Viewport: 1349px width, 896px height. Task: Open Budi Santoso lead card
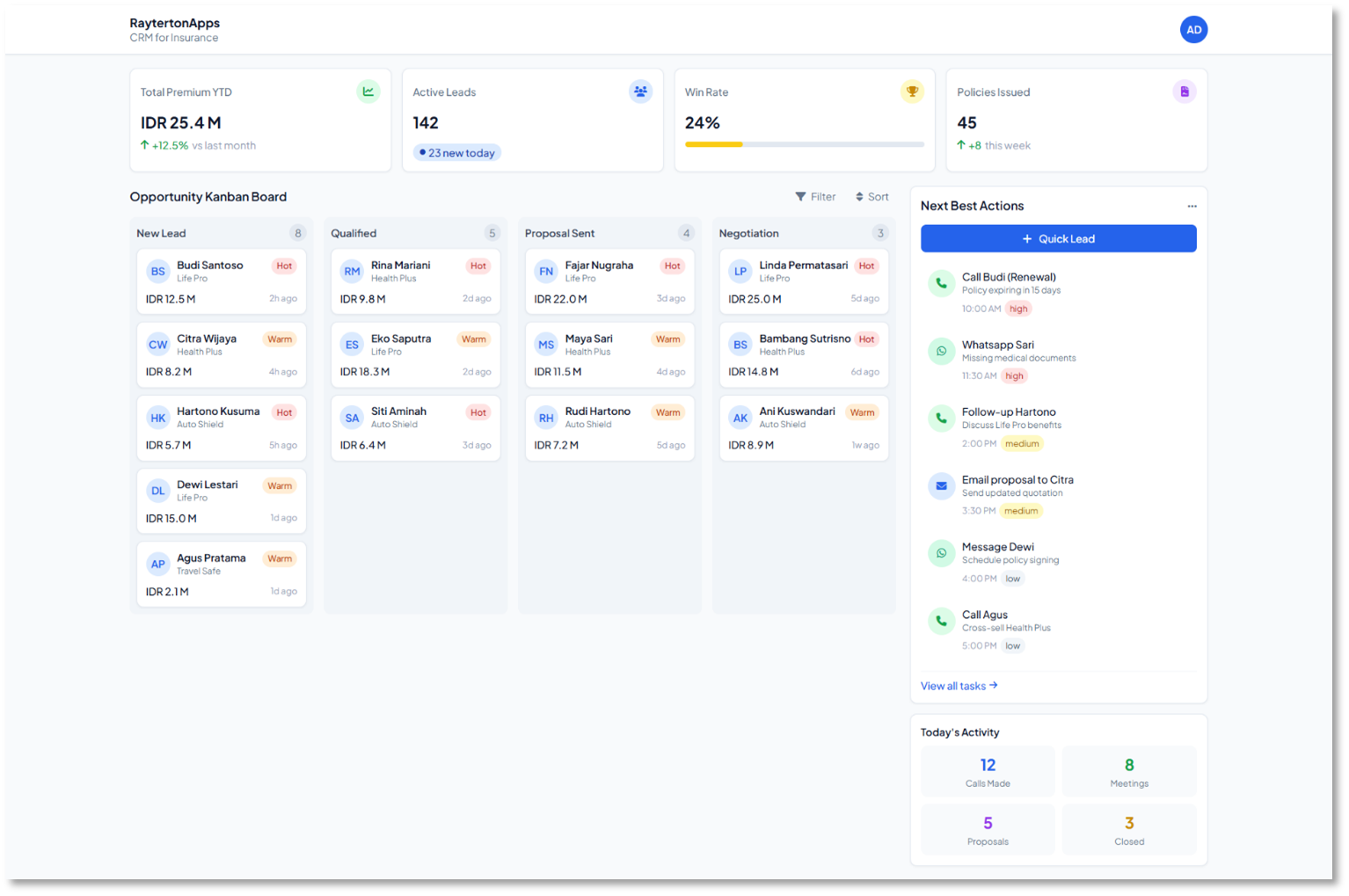click(x=221, y=282)
